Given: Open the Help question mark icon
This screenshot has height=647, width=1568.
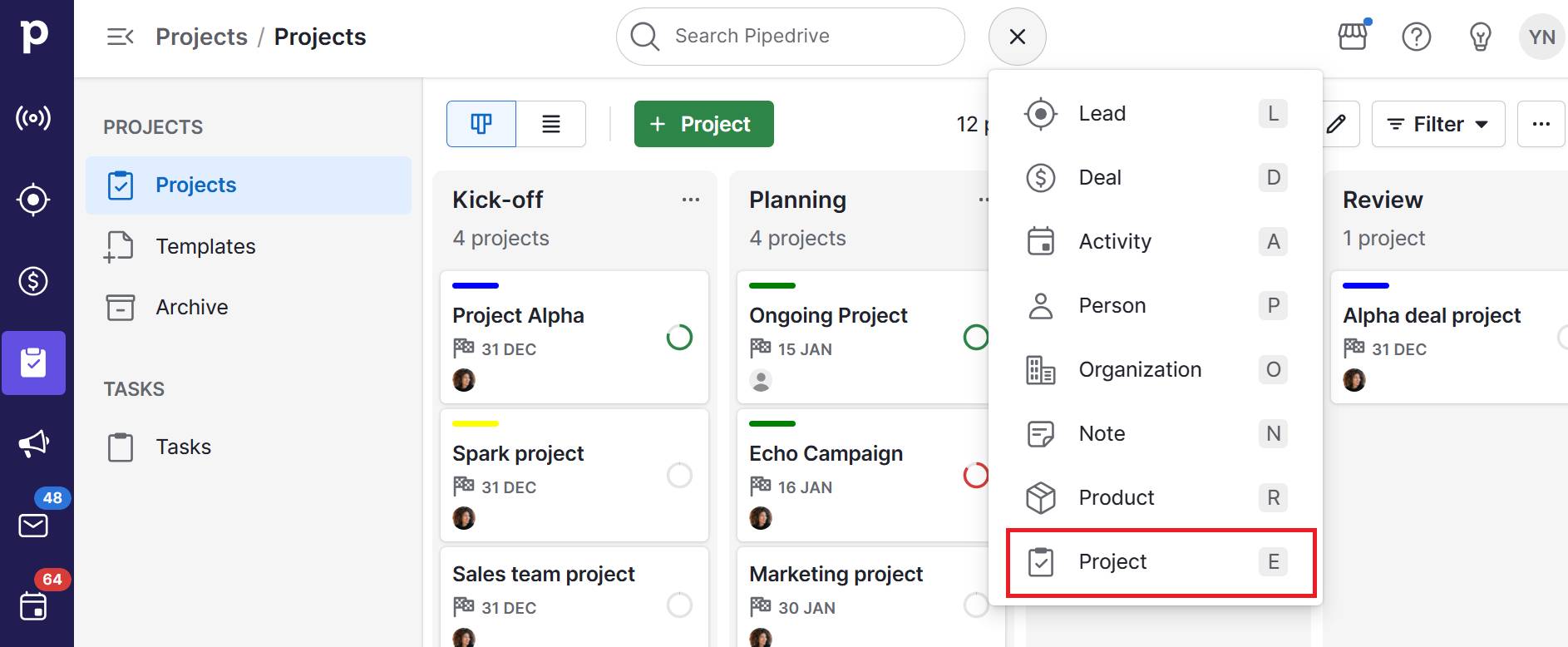Looking at the screenshot, I should (1417, 37).
